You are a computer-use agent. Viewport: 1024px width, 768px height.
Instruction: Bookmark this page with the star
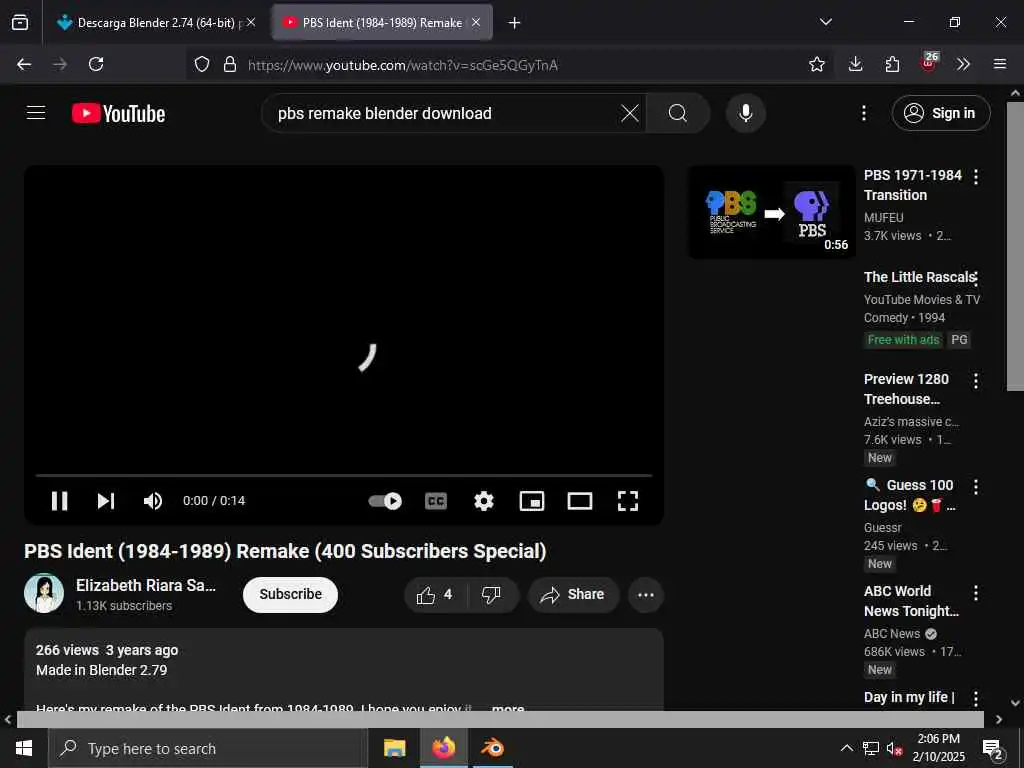coord(816,64)
